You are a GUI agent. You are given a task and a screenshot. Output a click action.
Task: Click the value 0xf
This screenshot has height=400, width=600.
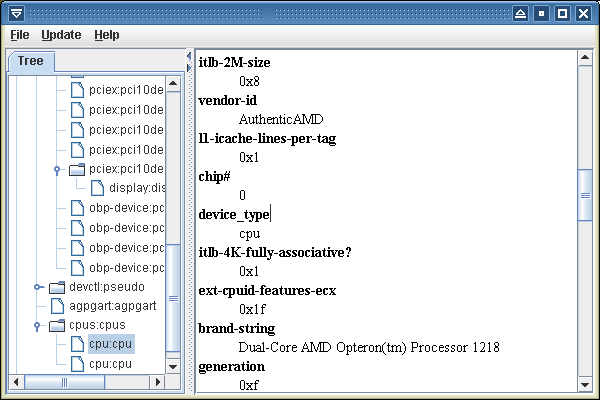[249, 385]
